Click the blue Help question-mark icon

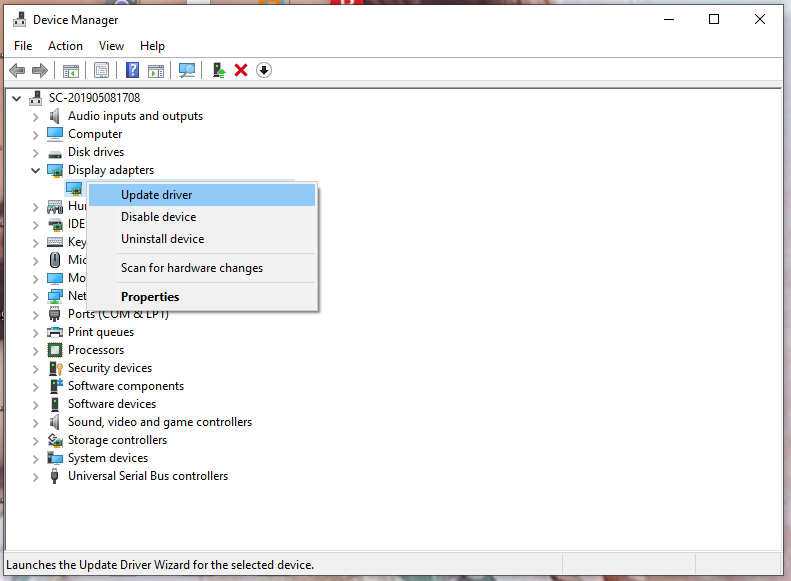(x=132, y=70)
